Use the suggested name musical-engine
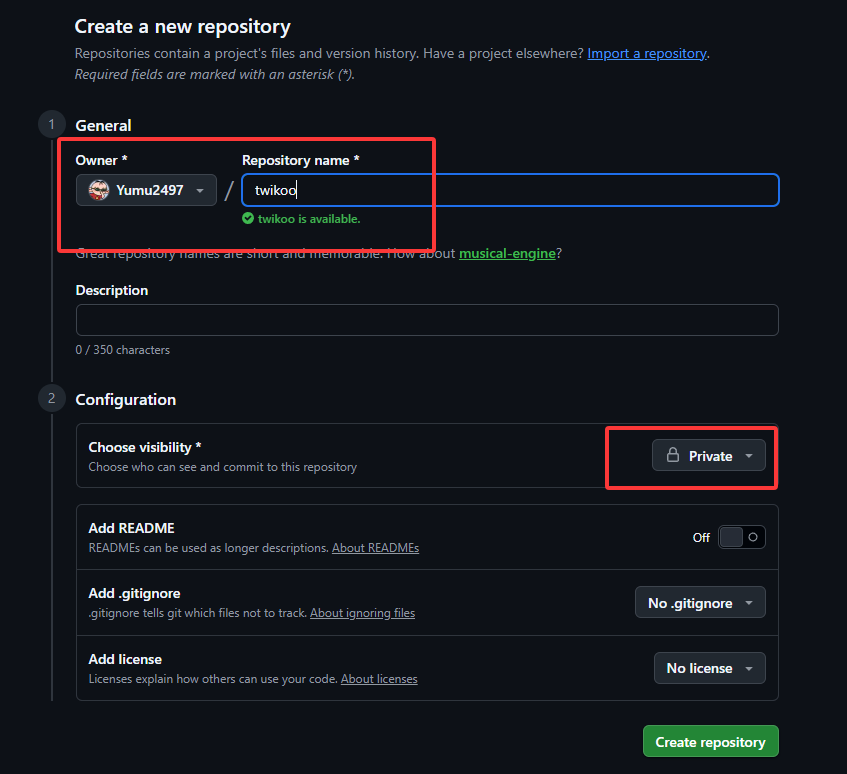The height and width of the screenshot is (774, 847). click(507, 254)
